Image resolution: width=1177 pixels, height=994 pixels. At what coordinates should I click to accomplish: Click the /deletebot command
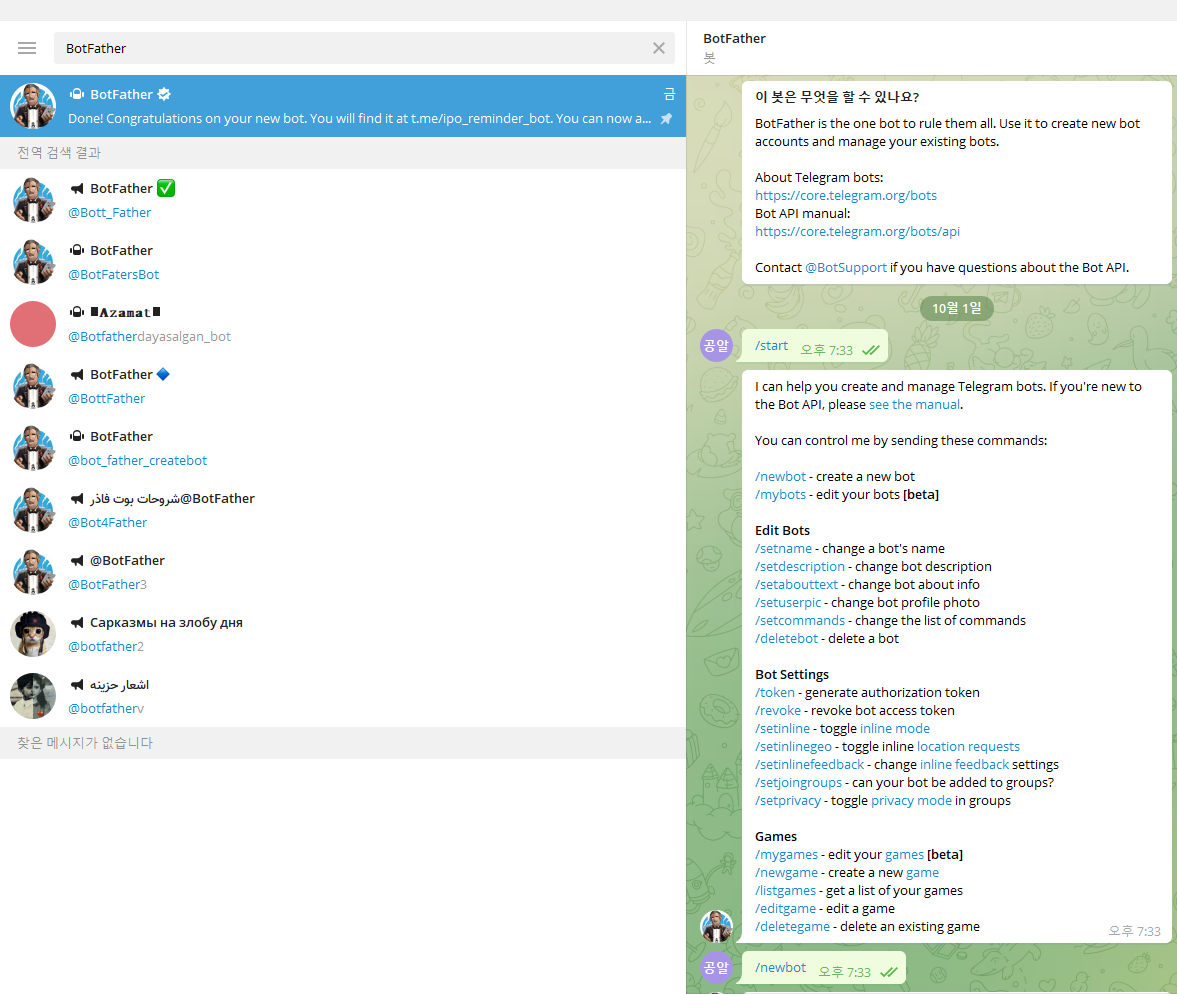click(787, 638)
